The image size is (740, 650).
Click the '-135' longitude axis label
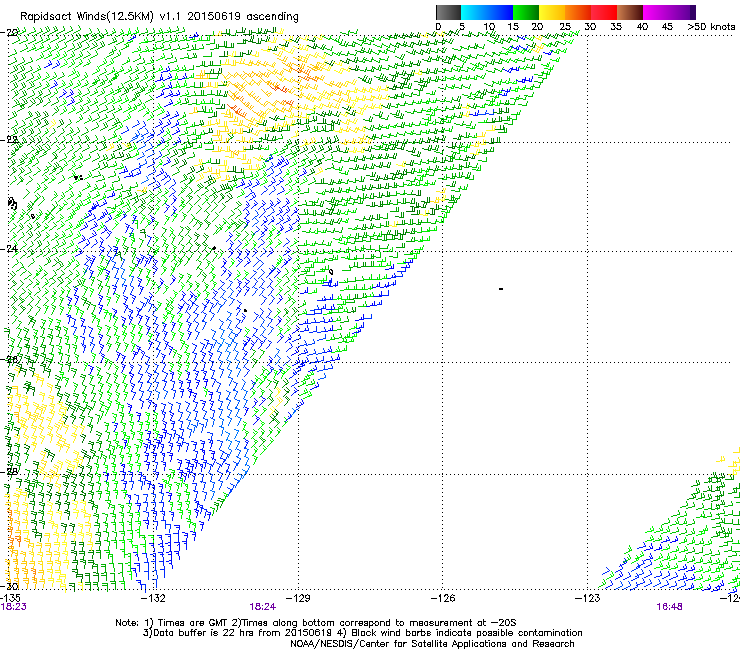tap(10, 598)
